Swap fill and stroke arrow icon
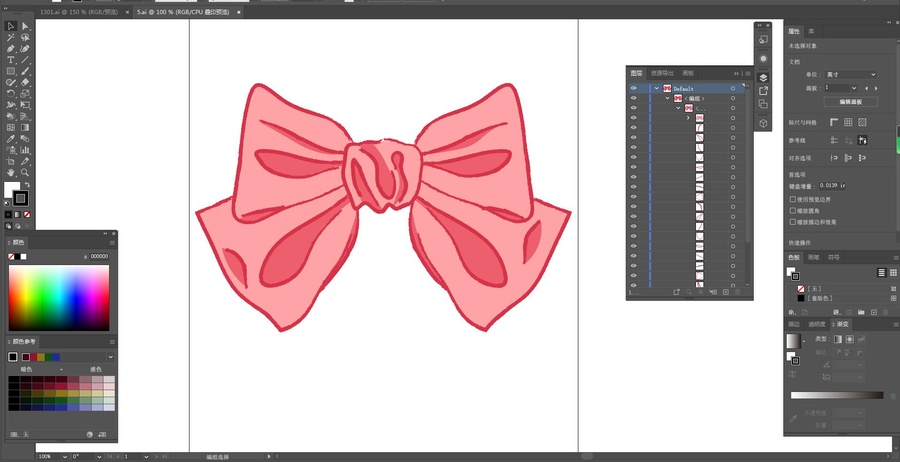Image resolution: width=900 pixels, height=462 pixels. pos(26,185)
